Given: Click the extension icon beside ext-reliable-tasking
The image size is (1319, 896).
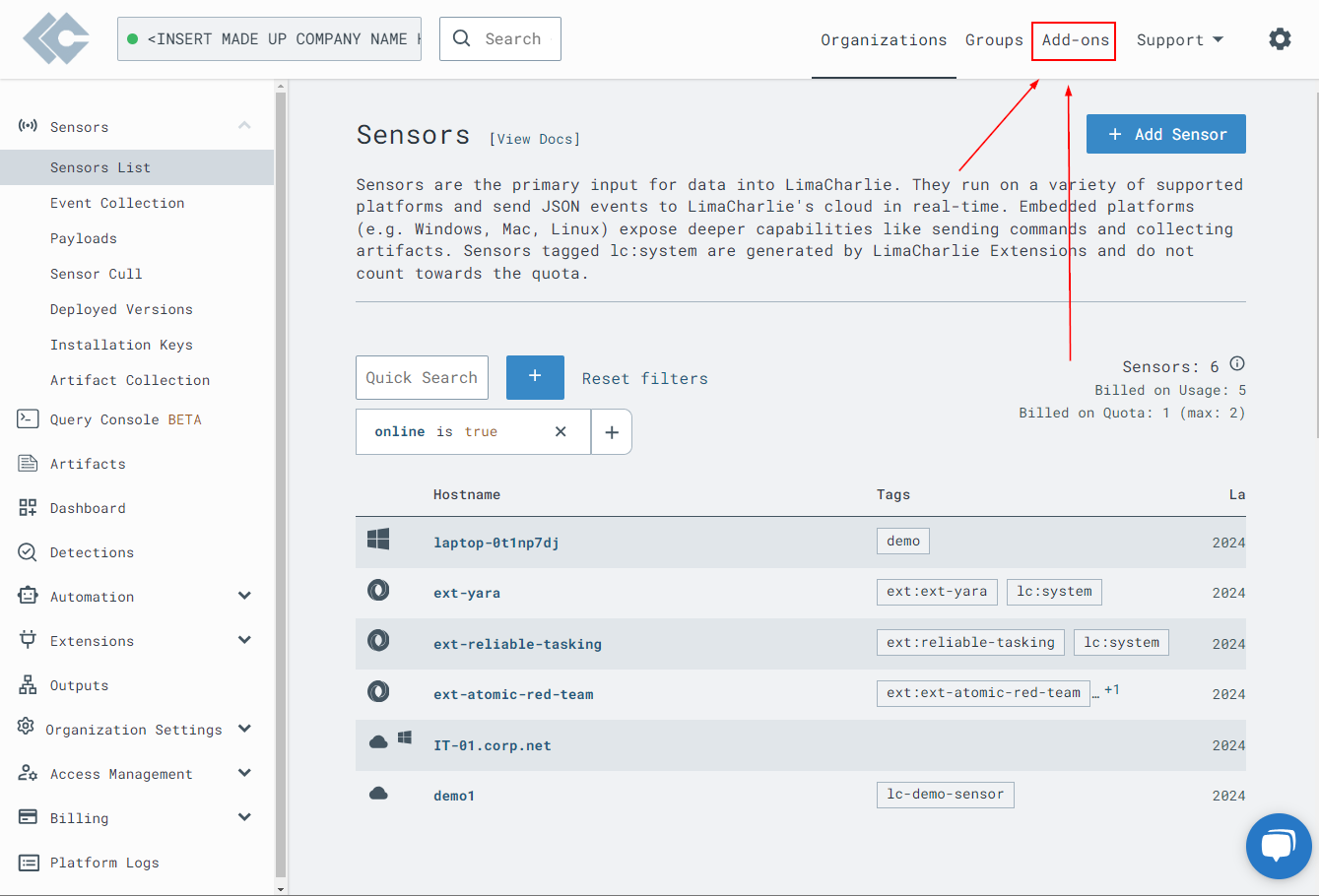Looking at the screenshot, I should 378,640.
